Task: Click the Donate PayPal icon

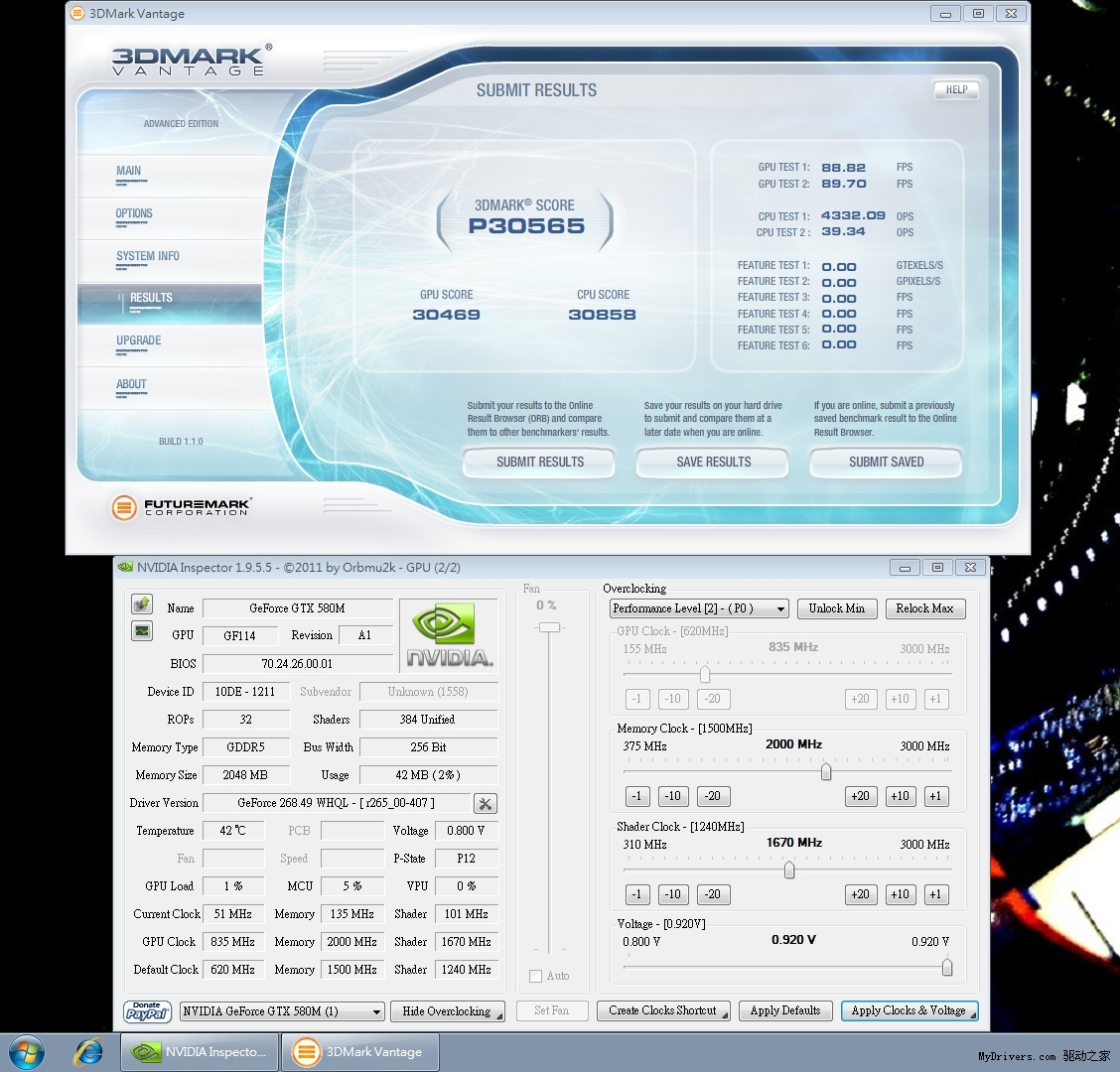Action: [147, 1010]
